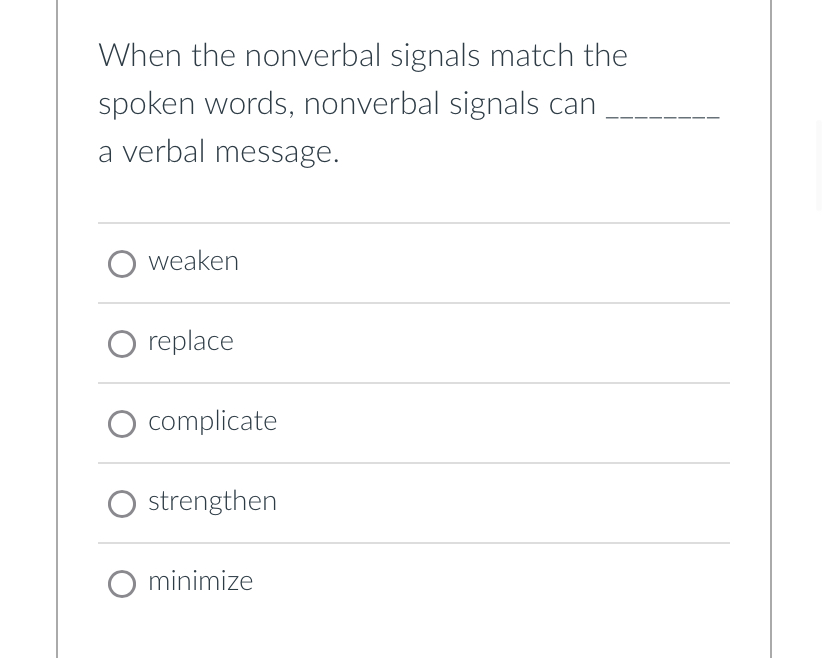Click the "complicate" option label text

[212, 422]
